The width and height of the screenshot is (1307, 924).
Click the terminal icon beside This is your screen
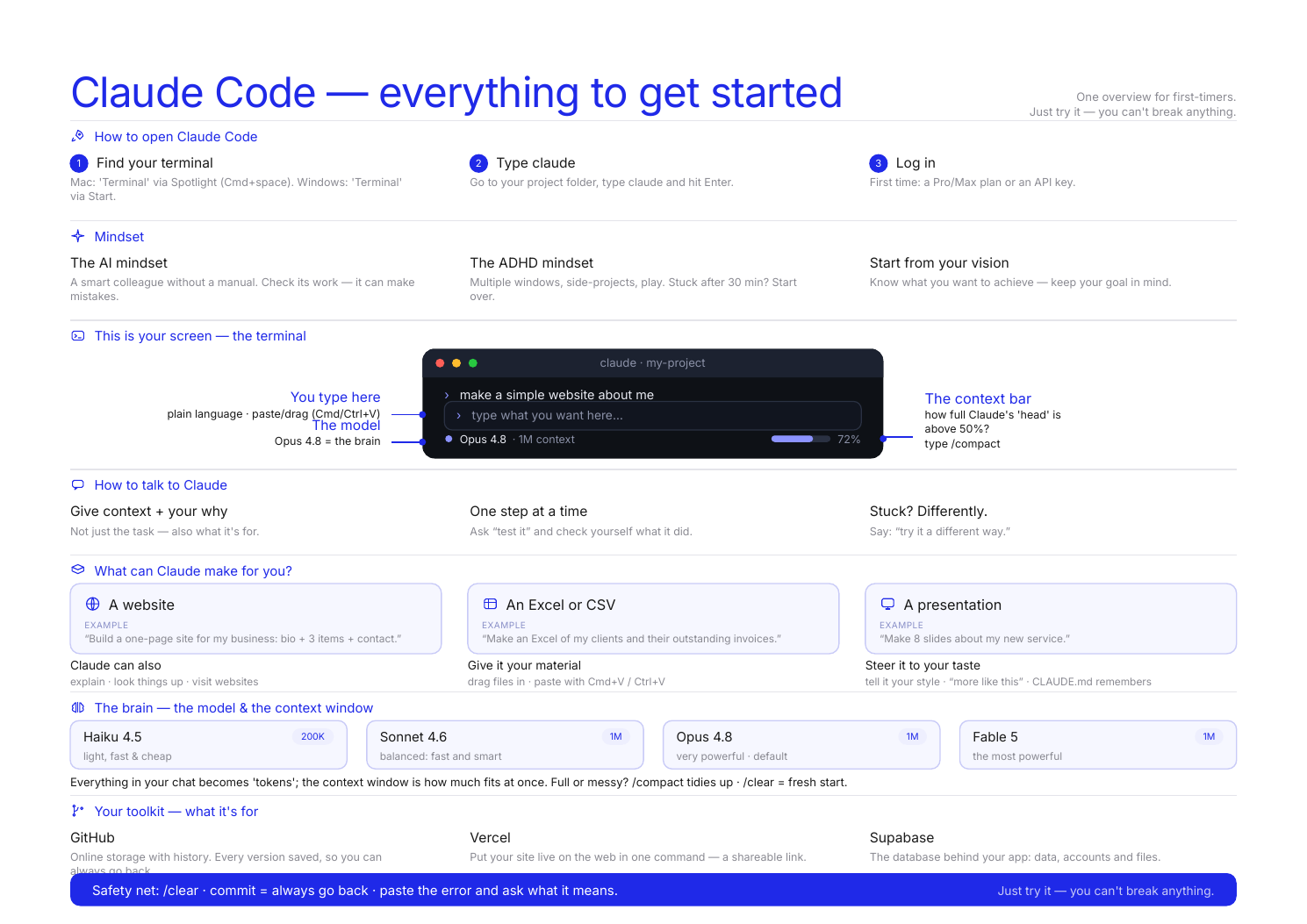click(x=77, y=335)
